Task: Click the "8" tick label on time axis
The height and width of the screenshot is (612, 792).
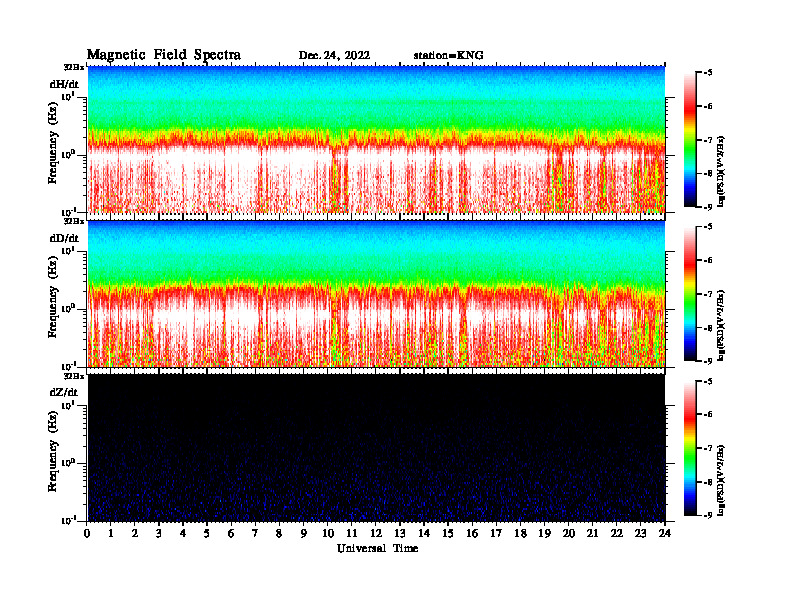Action: point(279,534)
